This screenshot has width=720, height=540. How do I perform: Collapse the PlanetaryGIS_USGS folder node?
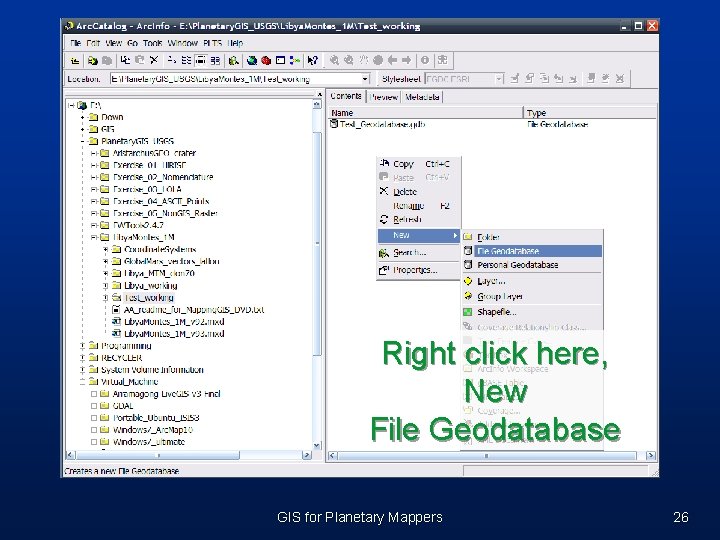[x=83, y=141]
